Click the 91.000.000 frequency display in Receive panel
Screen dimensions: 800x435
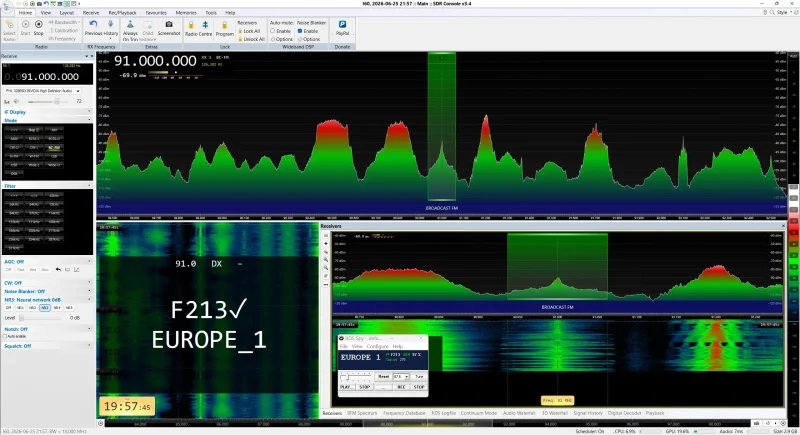48,76
